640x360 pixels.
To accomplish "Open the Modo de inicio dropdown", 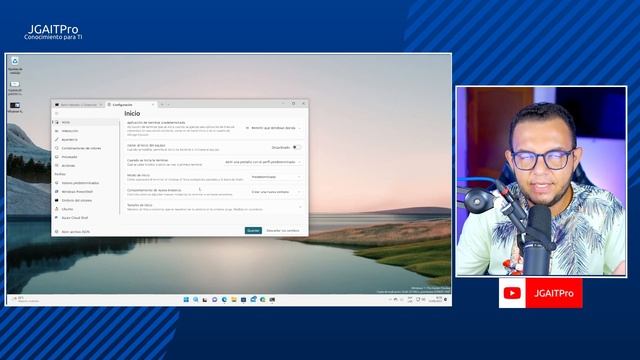I will 276,177.
